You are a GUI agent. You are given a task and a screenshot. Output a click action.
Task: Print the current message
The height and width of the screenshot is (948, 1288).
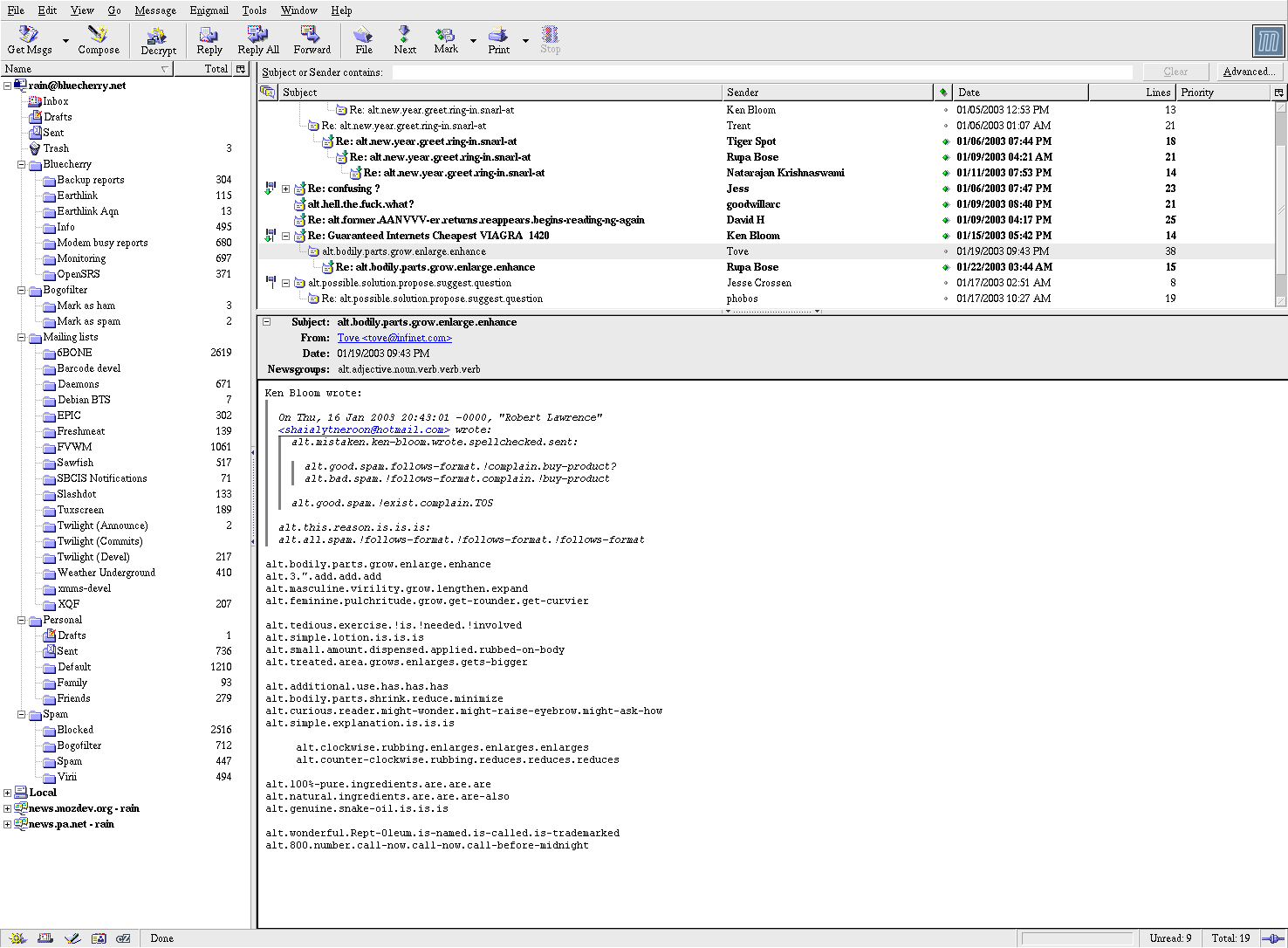pos(498,40)
